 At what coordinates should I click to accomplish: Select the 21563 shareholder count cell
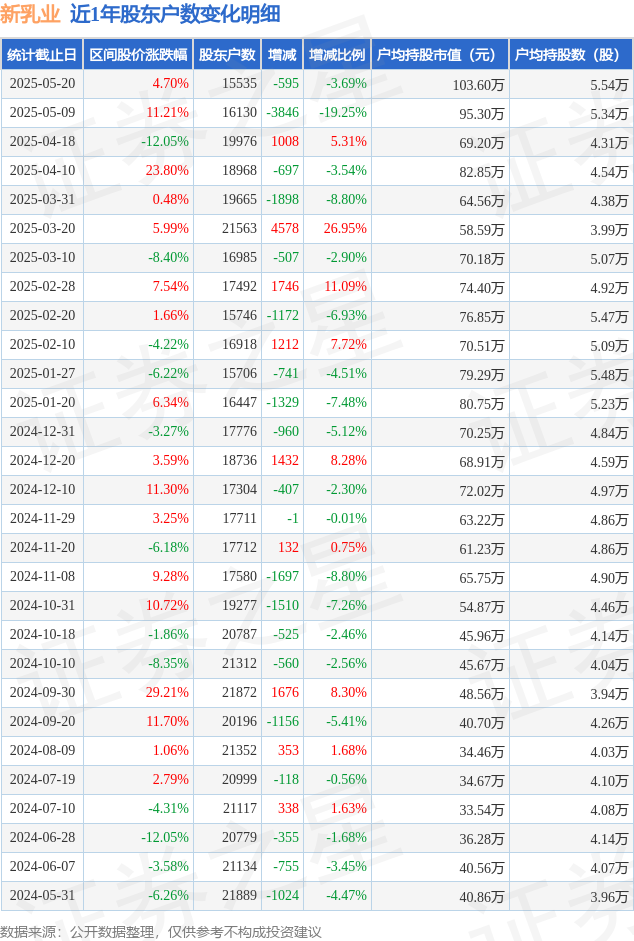(x=239, y=229)
